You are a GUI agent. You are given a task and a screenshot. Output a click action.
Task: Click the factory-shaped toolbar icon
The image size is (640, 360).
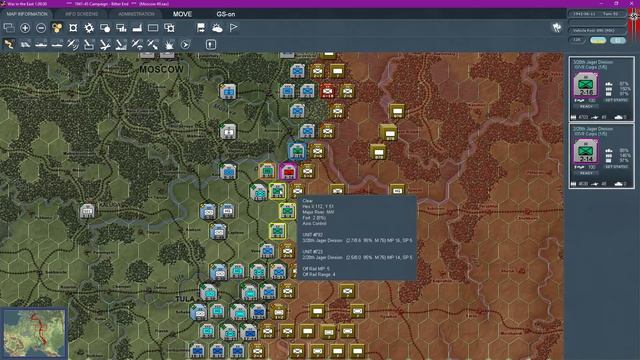pos(137,28)
